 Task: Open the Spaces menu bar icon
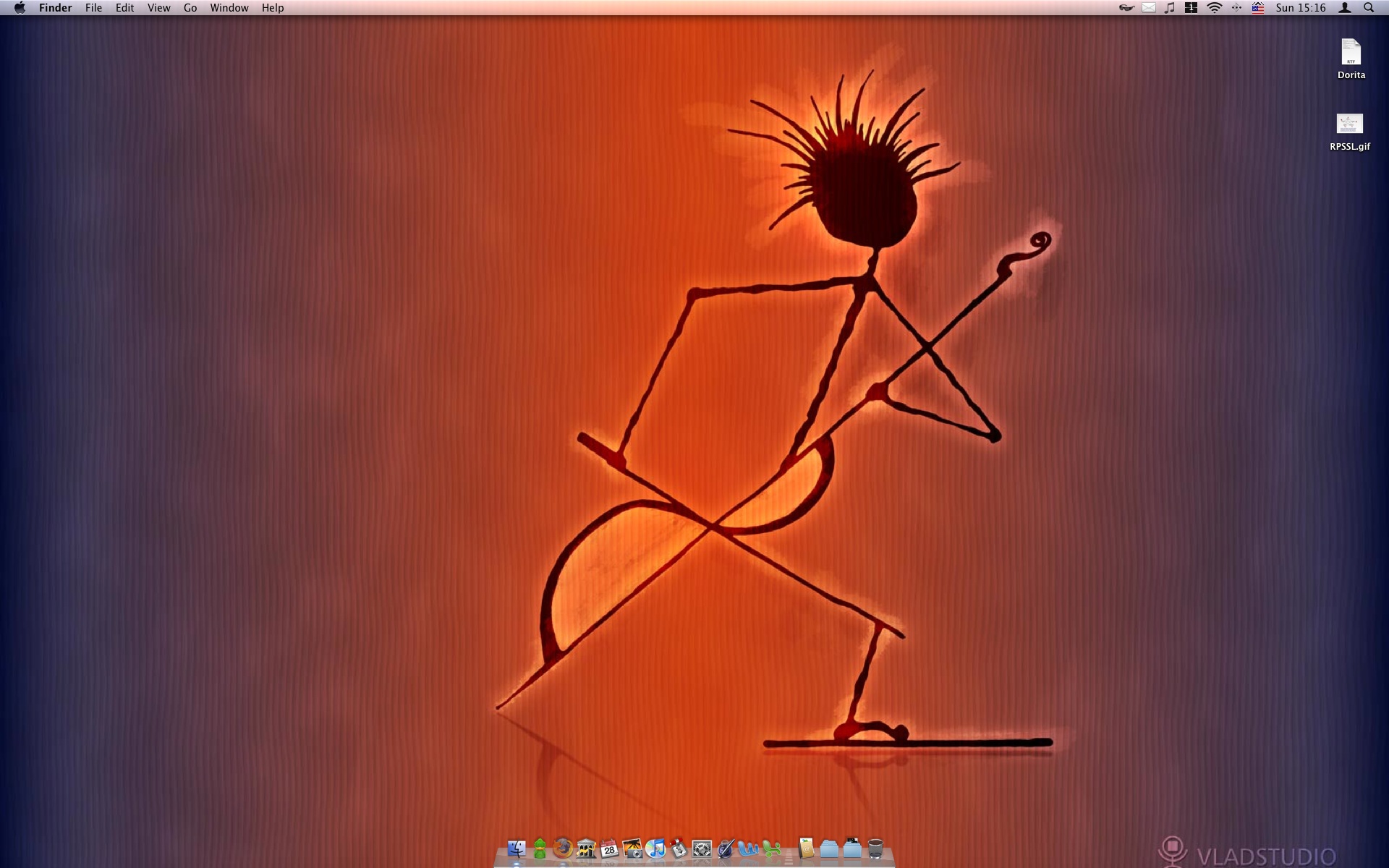coord(1191,8)
